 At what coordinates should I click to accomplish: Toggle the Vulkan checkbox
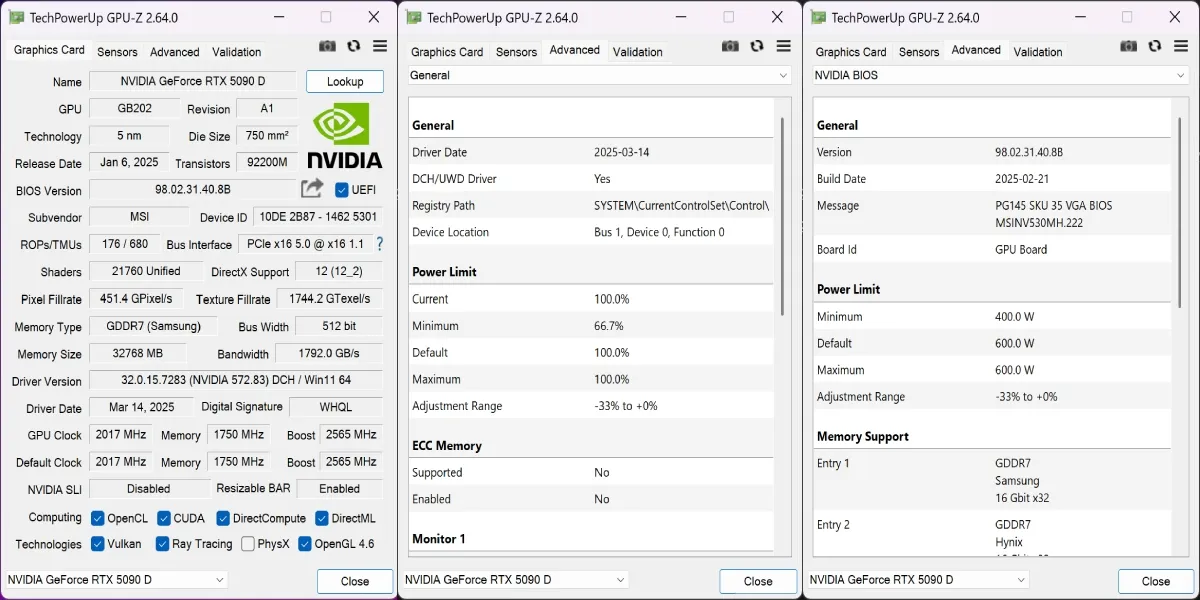point(98,544)
